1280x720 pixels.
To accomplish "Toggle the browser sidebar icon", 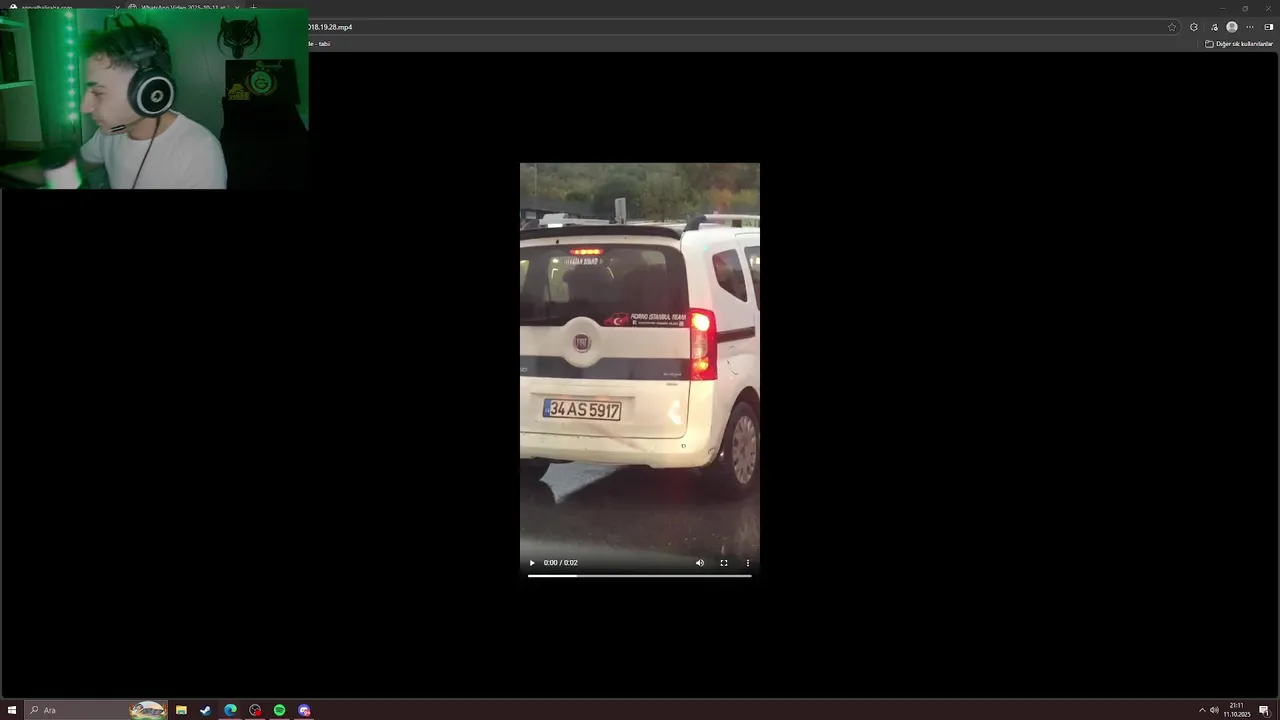I will pos(1269,27).
